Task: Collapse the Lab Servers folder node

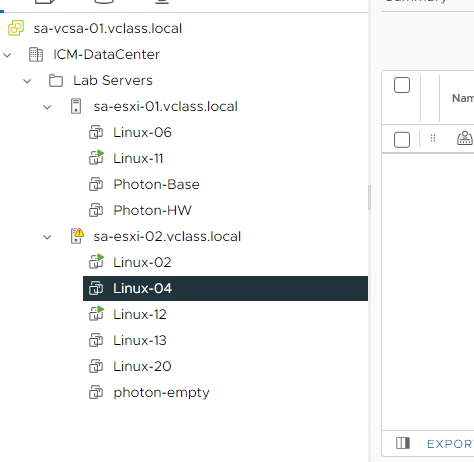Action: click(27, 81)
